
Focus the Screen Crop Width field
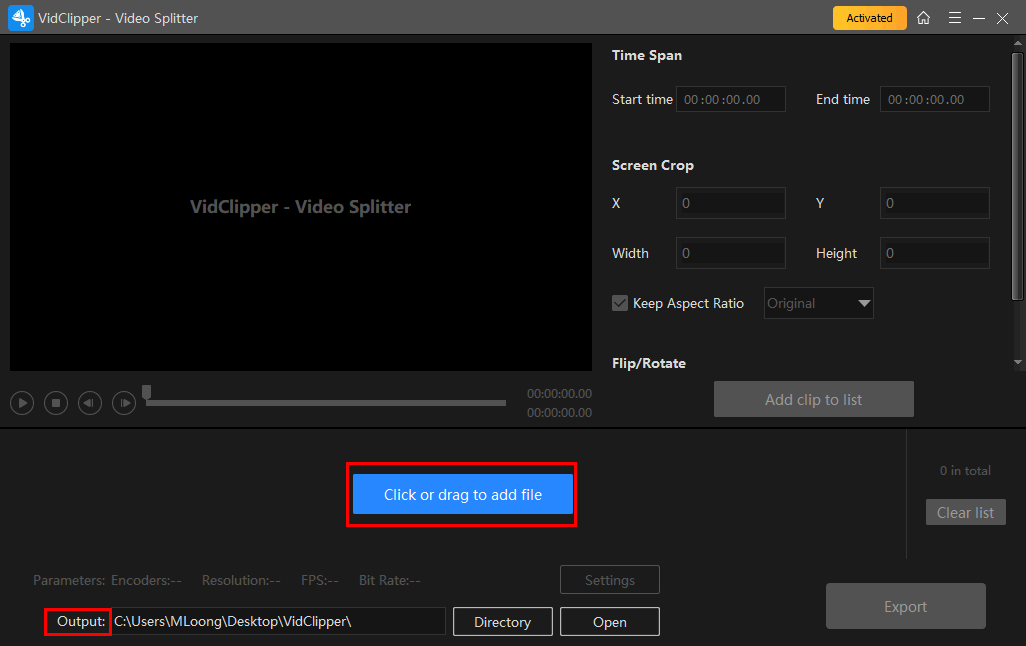[731, 253]
